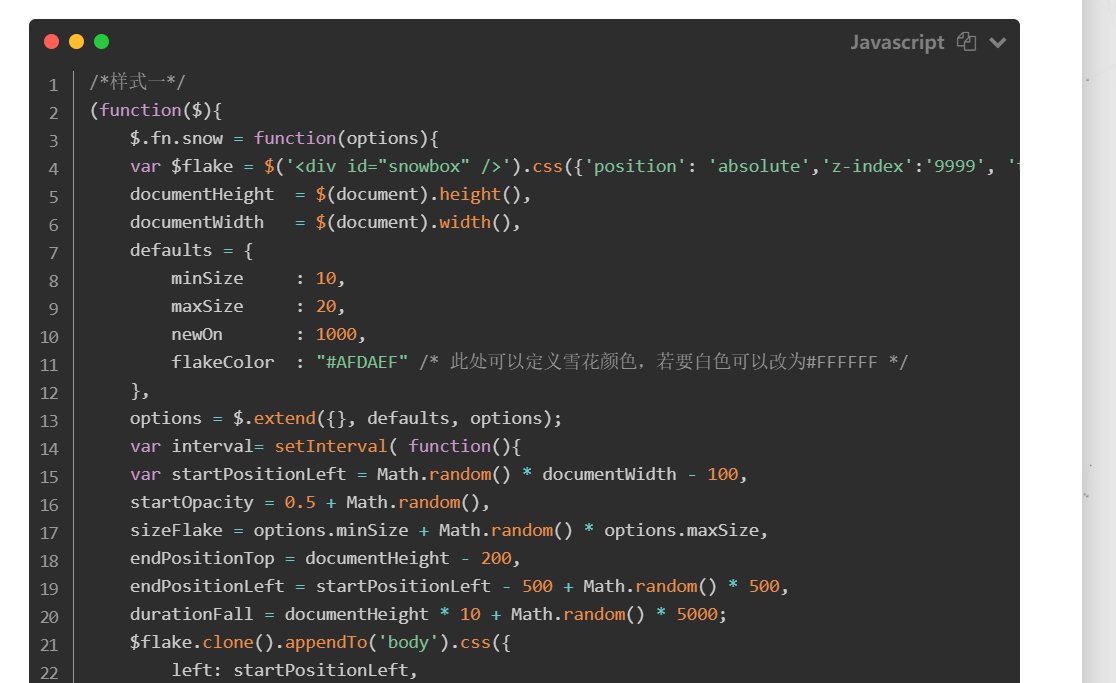This screenshot has height=683, width=1116.
Task: Click the copy code icon
Action: [x=966, y=42]
